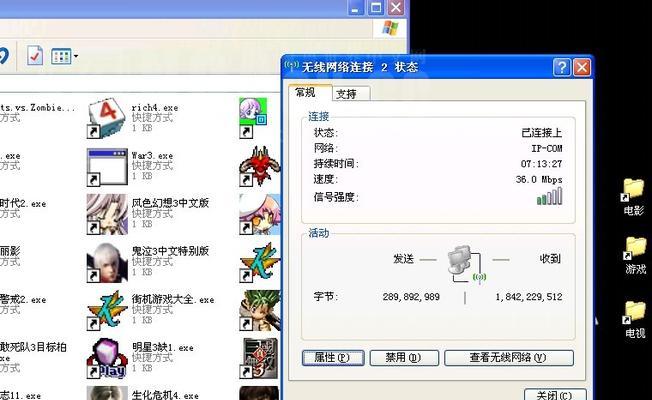This screenshot has width=652, height=400.
Task: Open the War3.exe shortcut icon
Action: point(107,167)
